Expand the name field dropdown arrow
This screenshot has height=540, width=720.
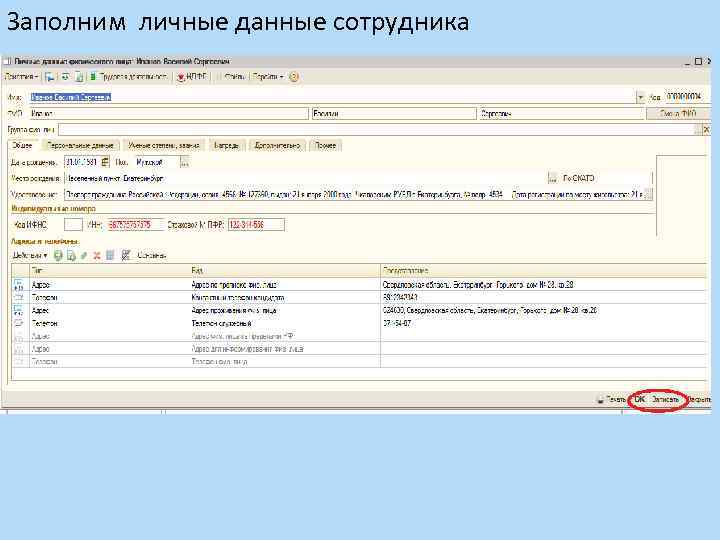pos(640,97)
